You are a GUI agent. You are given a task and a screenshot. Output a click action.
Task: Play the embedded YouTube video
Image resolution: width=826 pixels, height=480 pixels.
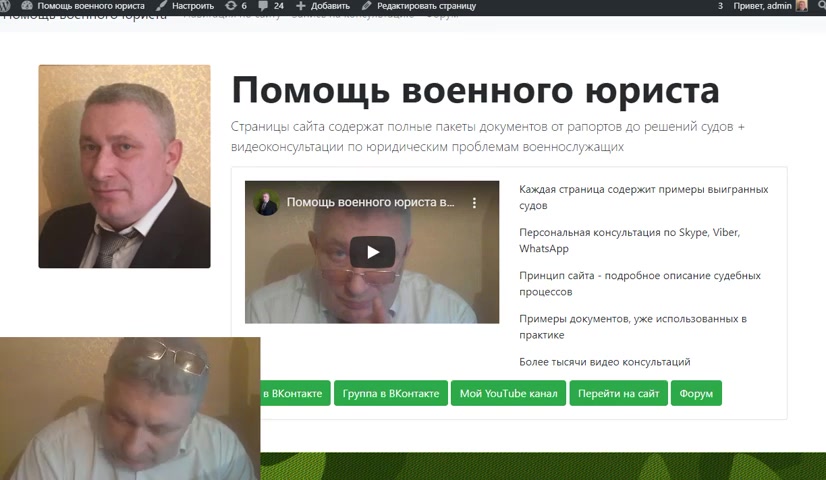pos(372,252)
